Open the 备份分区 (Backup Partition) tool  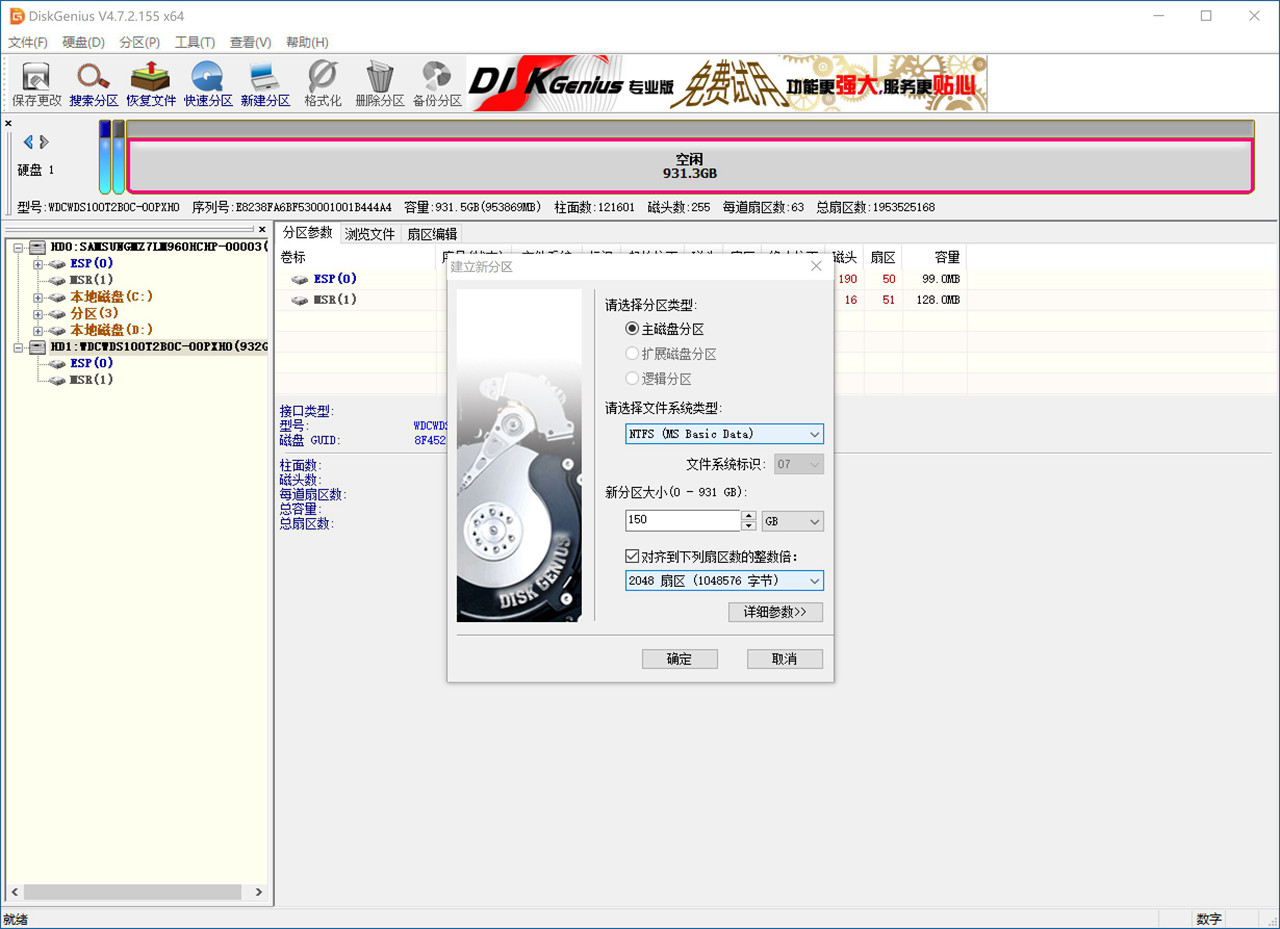coord(435,83)
